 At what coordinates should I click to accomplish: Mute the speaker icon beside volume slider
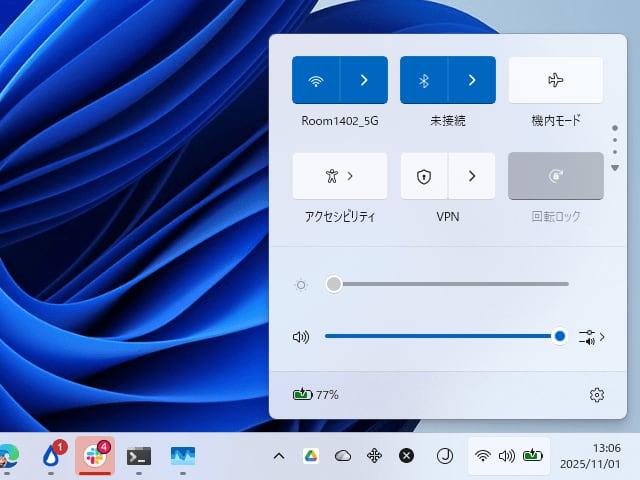(x=300, y=337)
